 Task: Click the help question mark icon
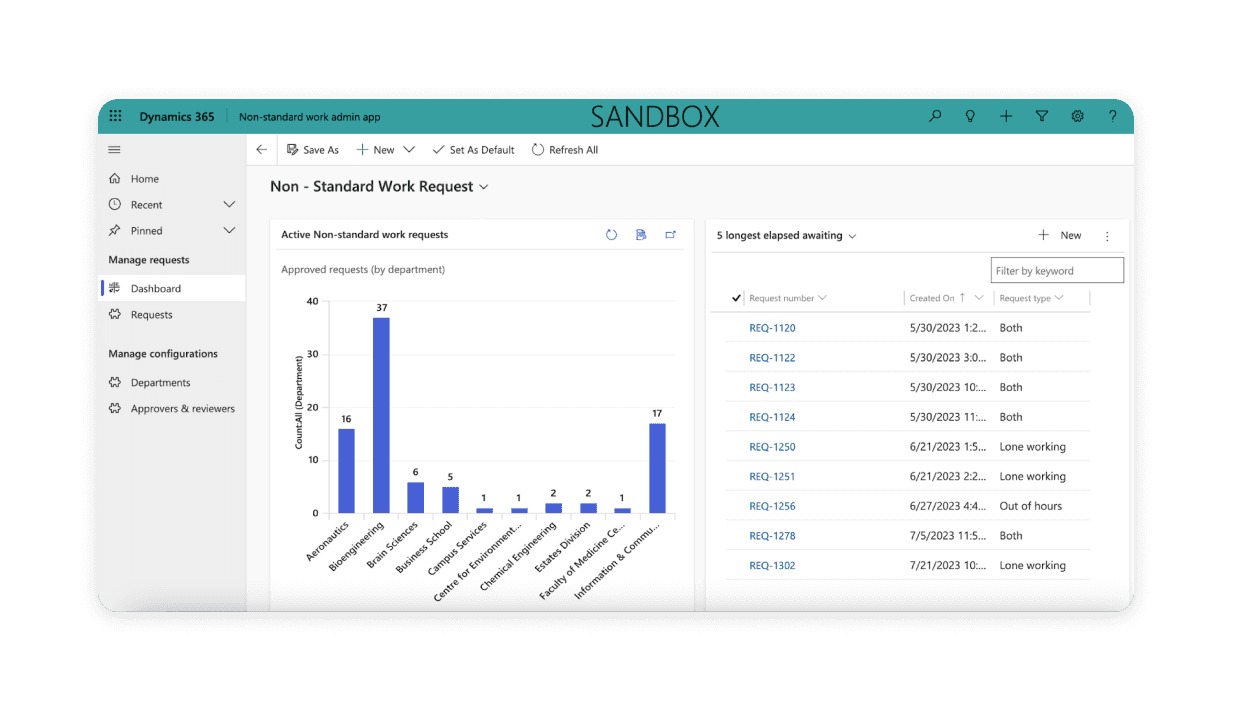[1113, 116]
